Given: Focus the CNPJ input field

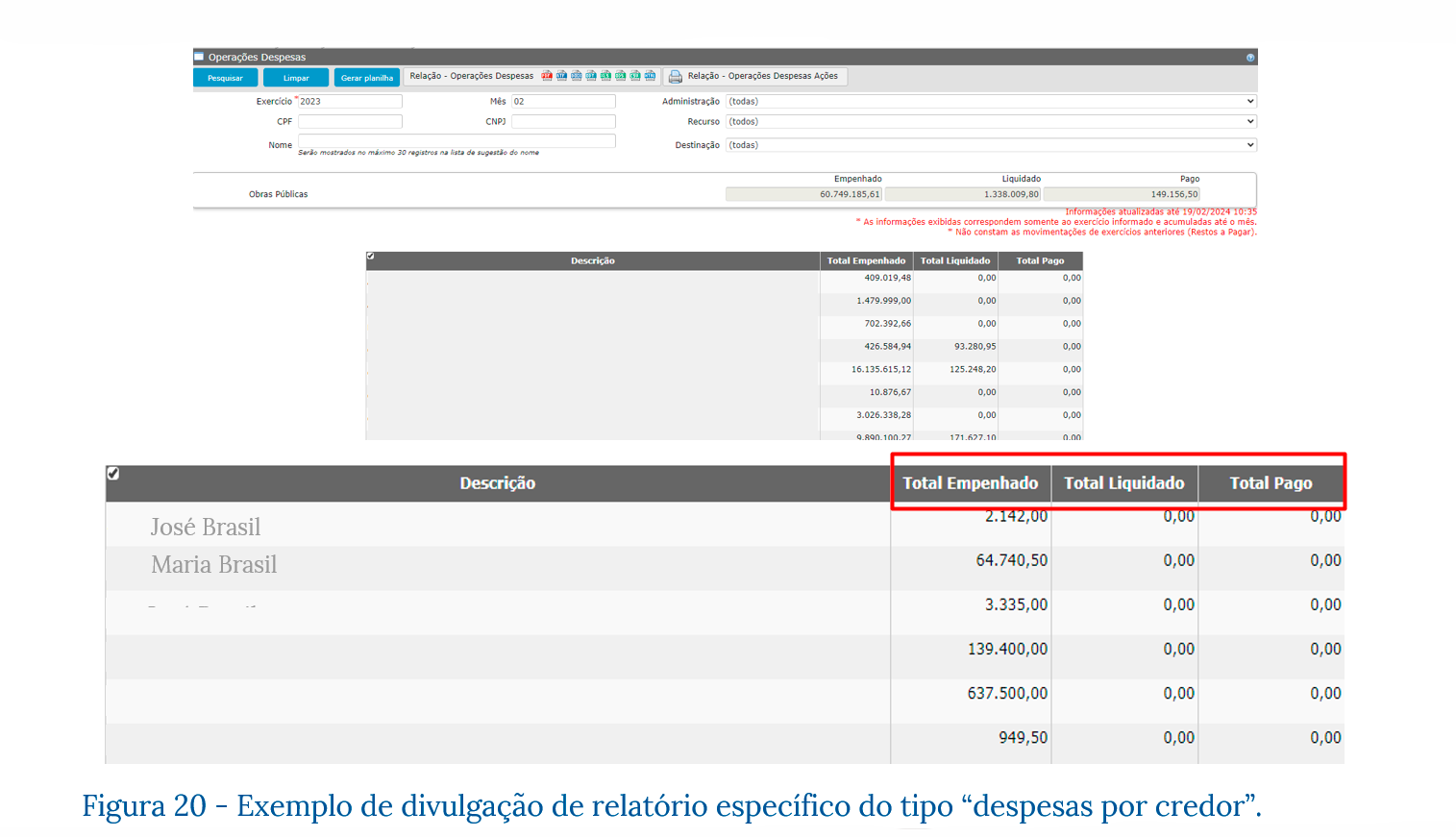Looking at the screenshot, I should [x=563, y=121].
